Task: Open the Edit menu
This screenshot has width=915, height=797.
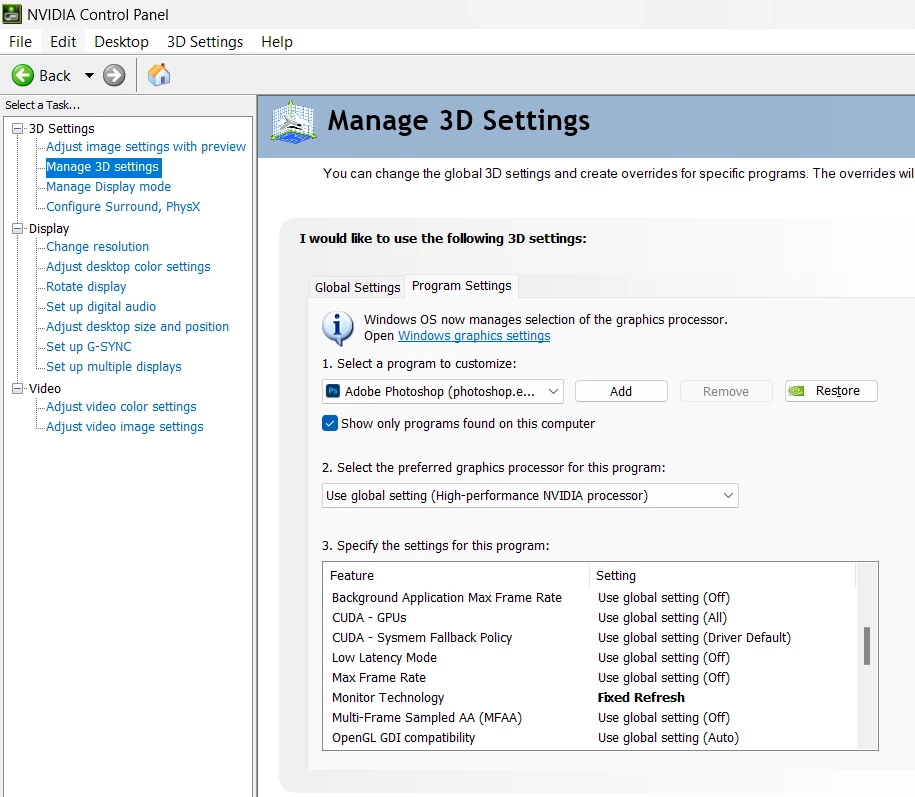Action: tap(63, 42)
